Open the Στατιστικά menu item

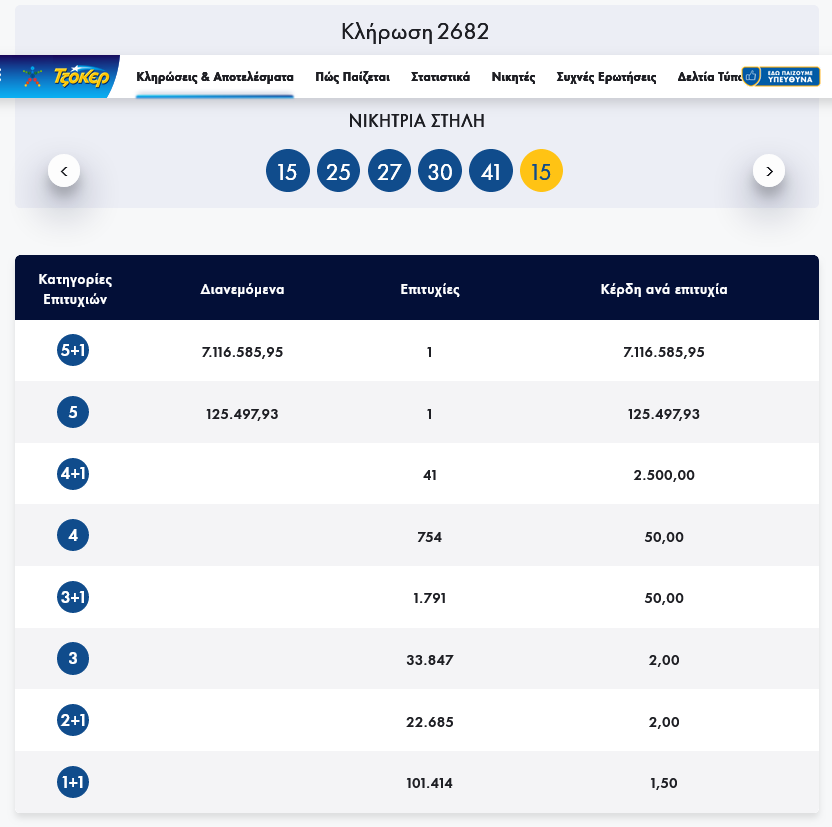[x=440, y=77]
